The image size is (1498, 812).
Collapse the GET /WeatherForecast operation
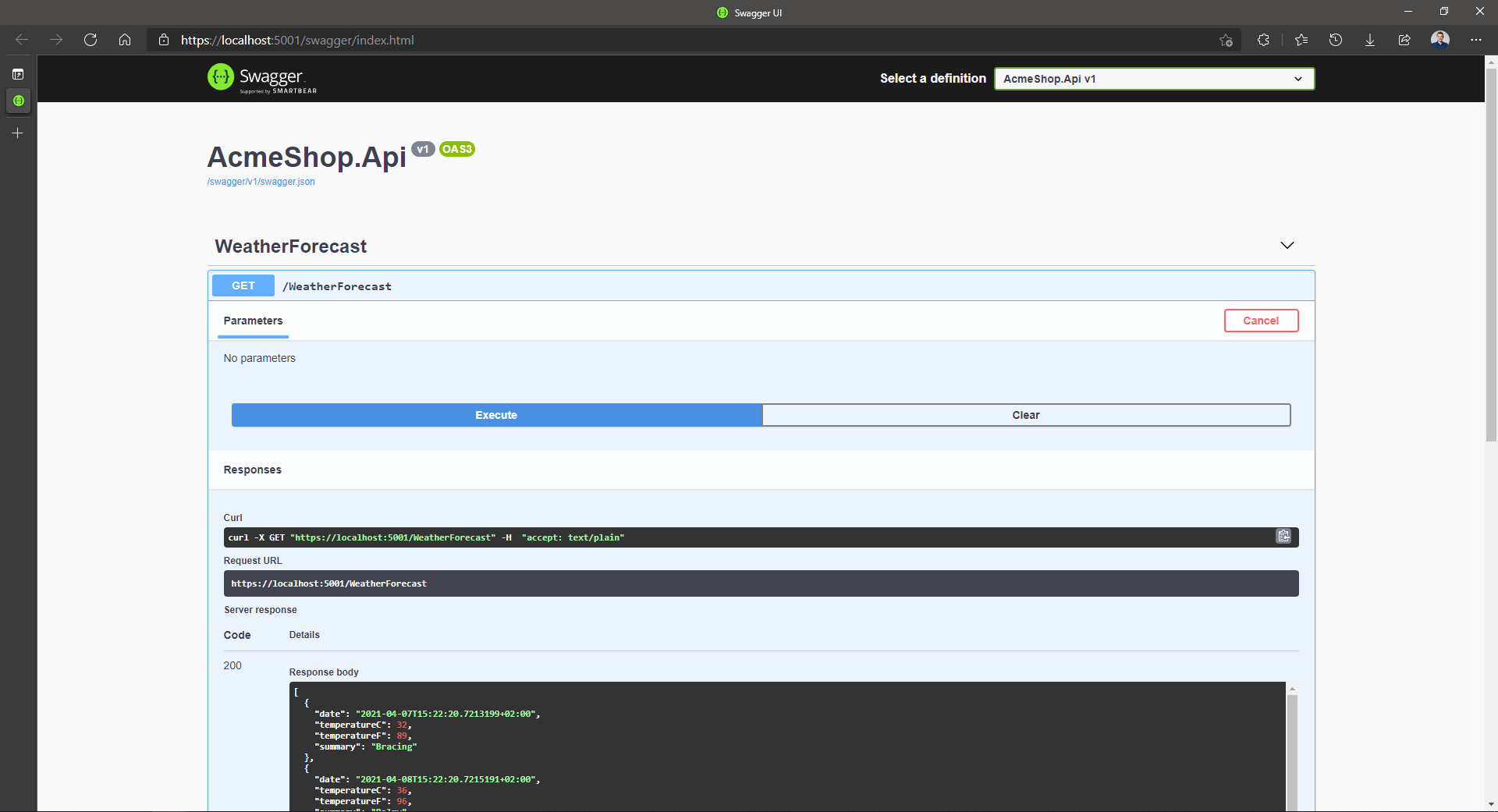click(x=761, y=286)
